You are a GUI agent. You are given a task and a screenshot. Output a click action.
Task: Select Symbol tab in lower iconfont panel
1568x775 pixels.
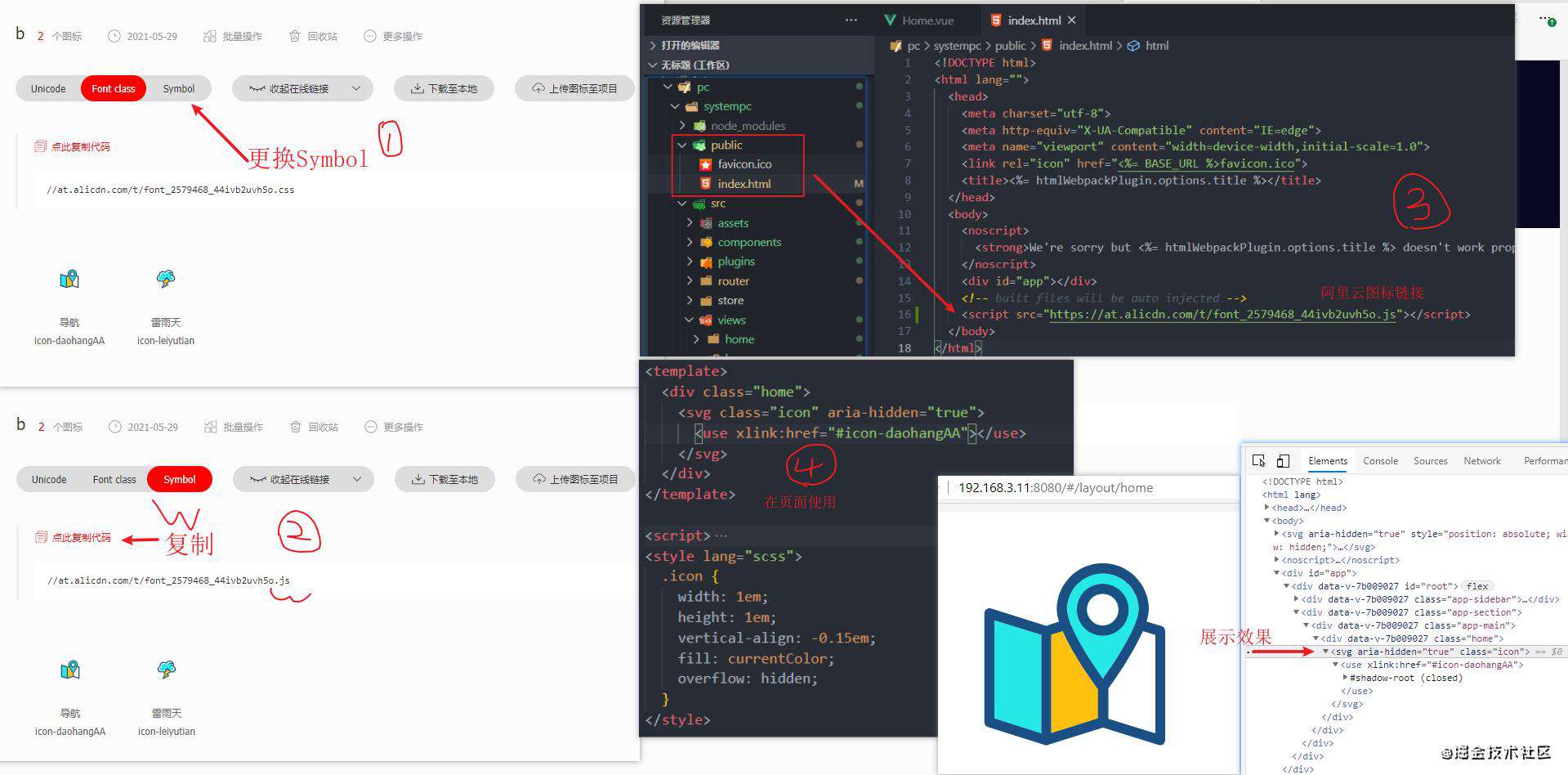coord(180,479)
